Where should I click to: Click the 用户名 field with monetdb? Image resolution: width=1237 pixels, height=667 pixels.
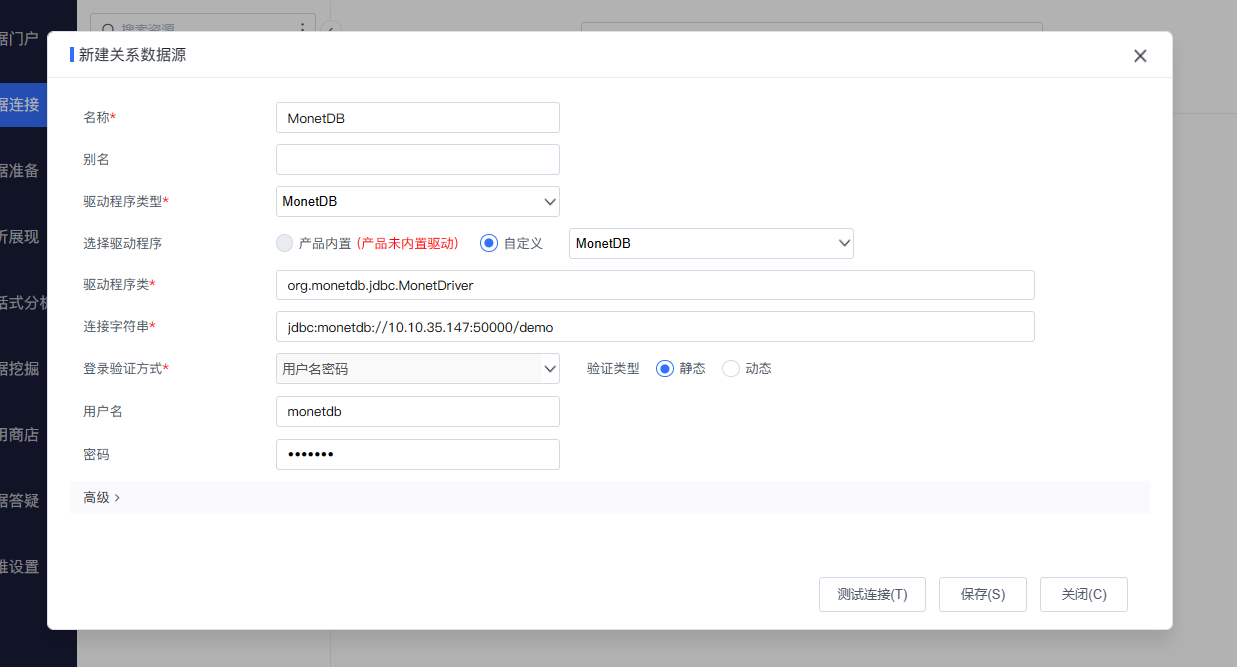click(418, 412)
